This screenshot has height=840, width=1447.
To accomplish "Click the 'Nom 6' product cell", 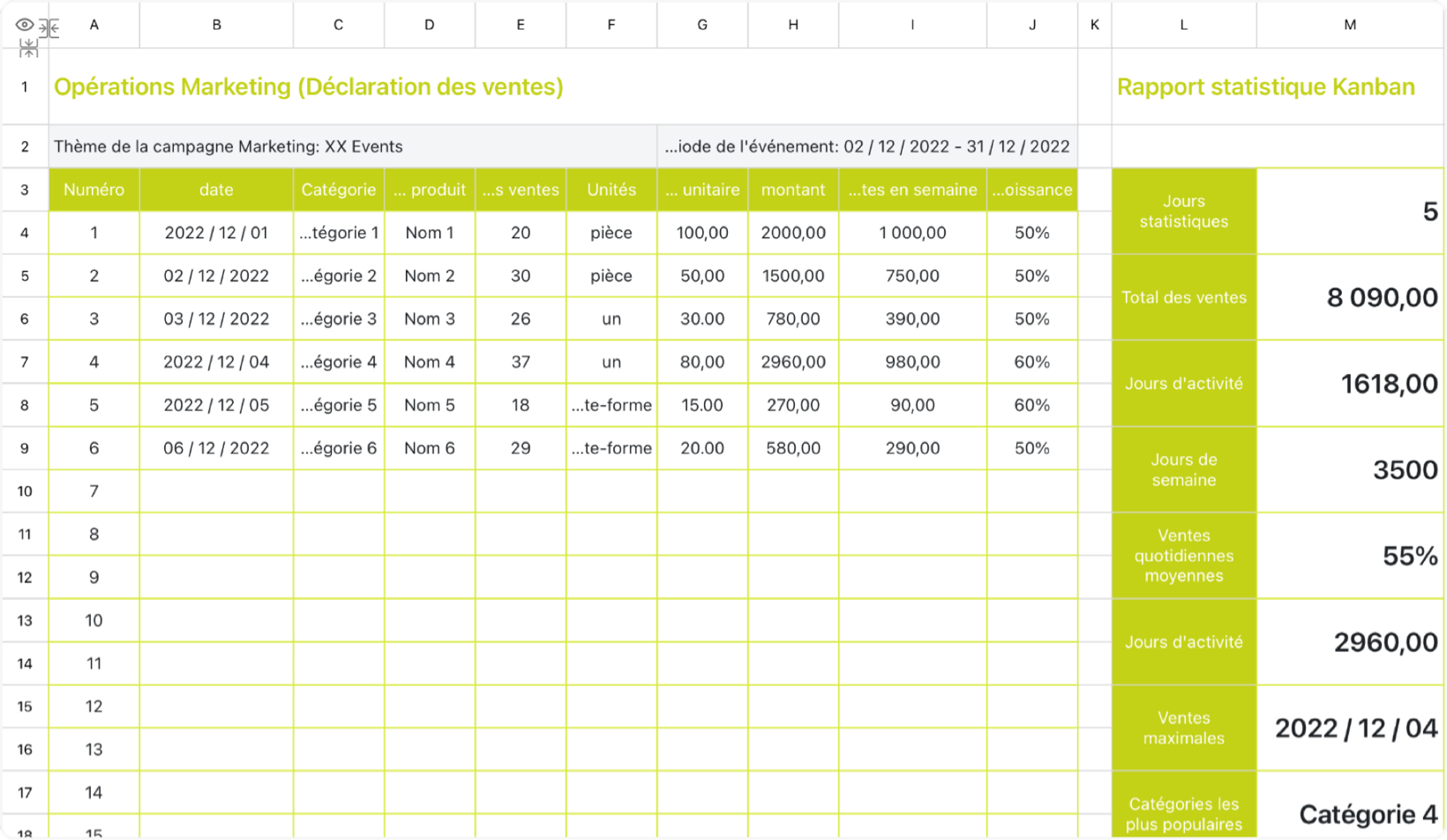I will (x=429, y=448).
